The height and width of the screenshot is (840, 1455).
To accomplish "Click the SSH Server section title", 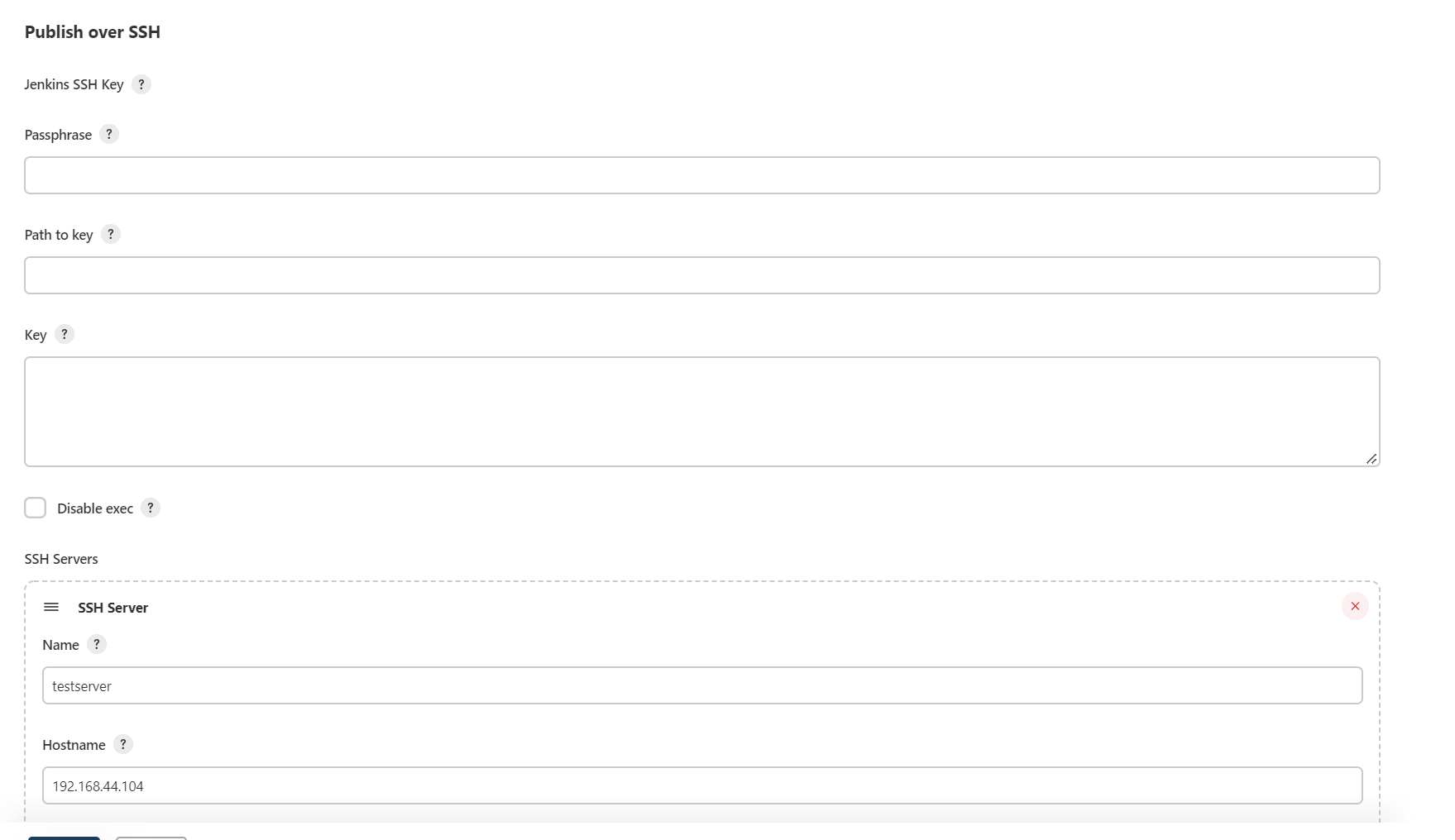I will [x=113, y=608].
